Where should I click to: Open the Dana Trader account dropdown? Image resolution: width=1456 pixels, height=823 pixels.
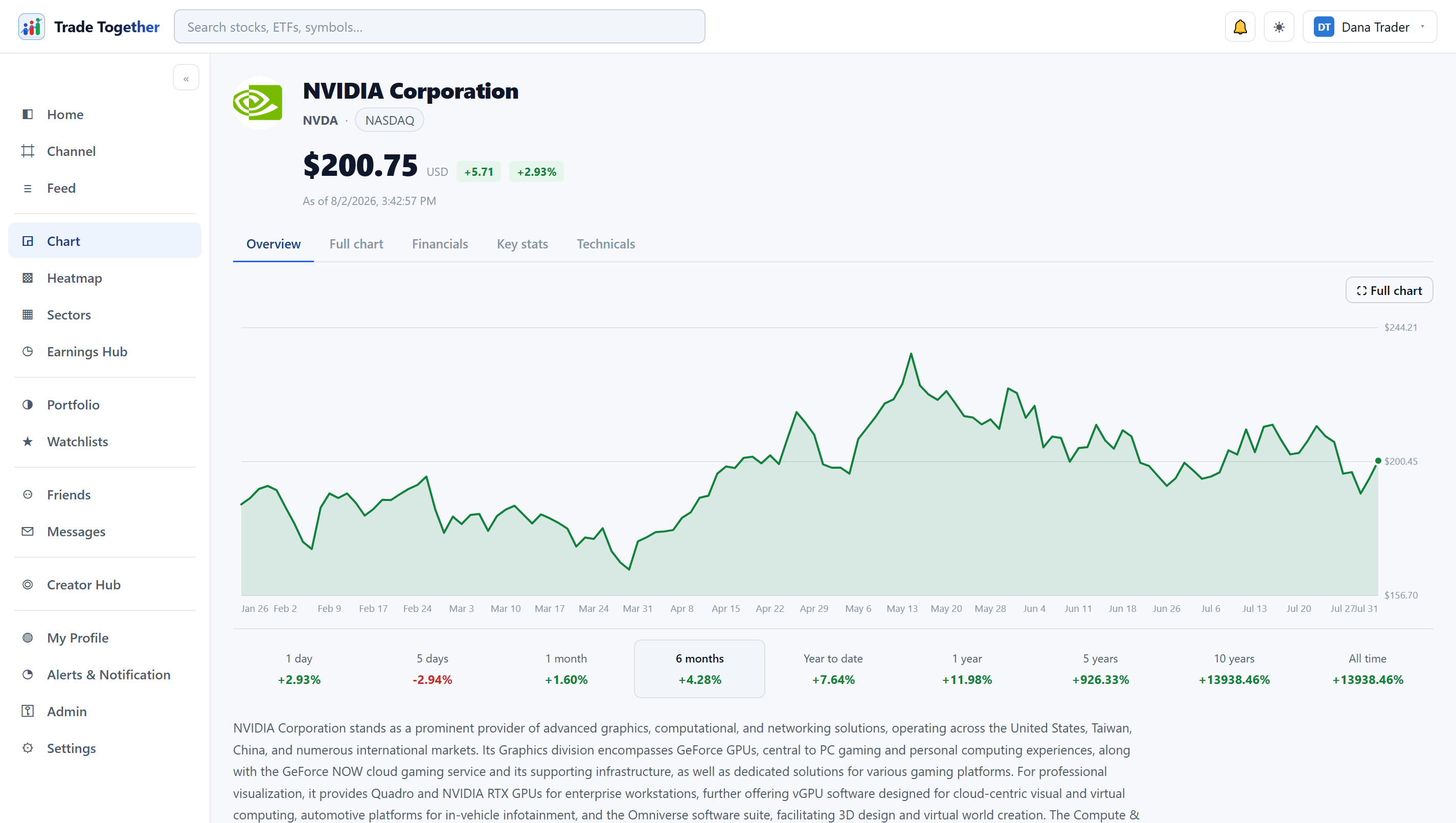click(1370, 27)
